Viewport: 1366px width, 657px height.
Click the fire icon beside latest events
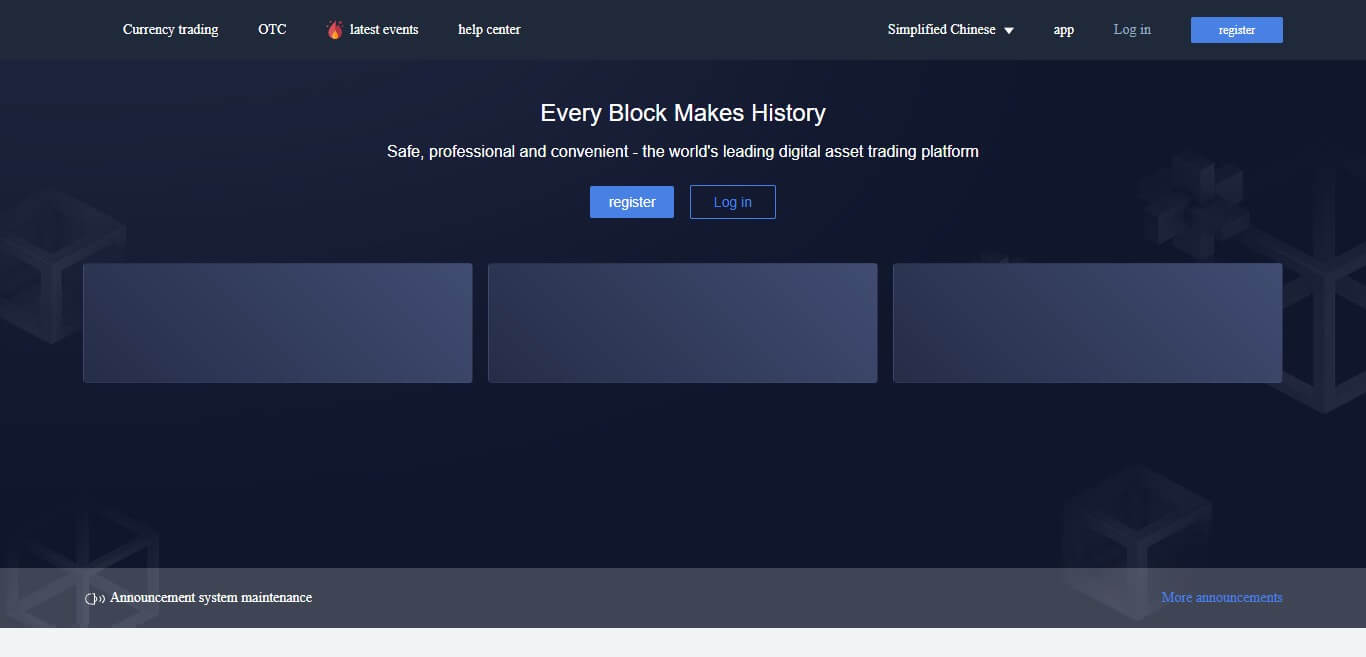(334, 29)
